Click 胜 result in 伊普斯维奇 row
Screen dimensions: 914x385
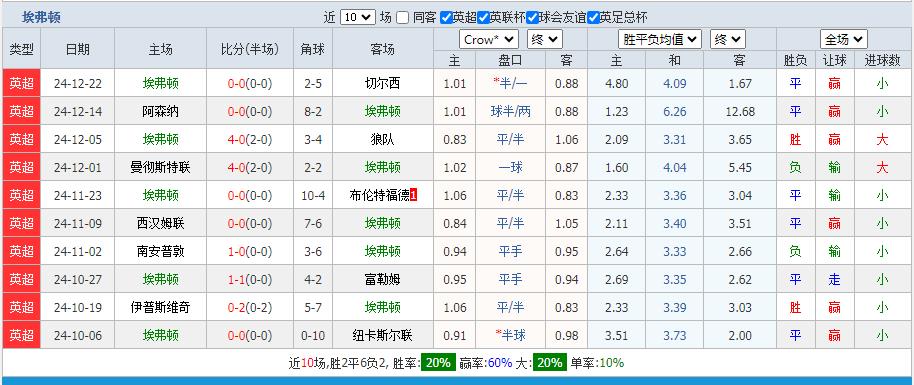[x=795, y=307]
